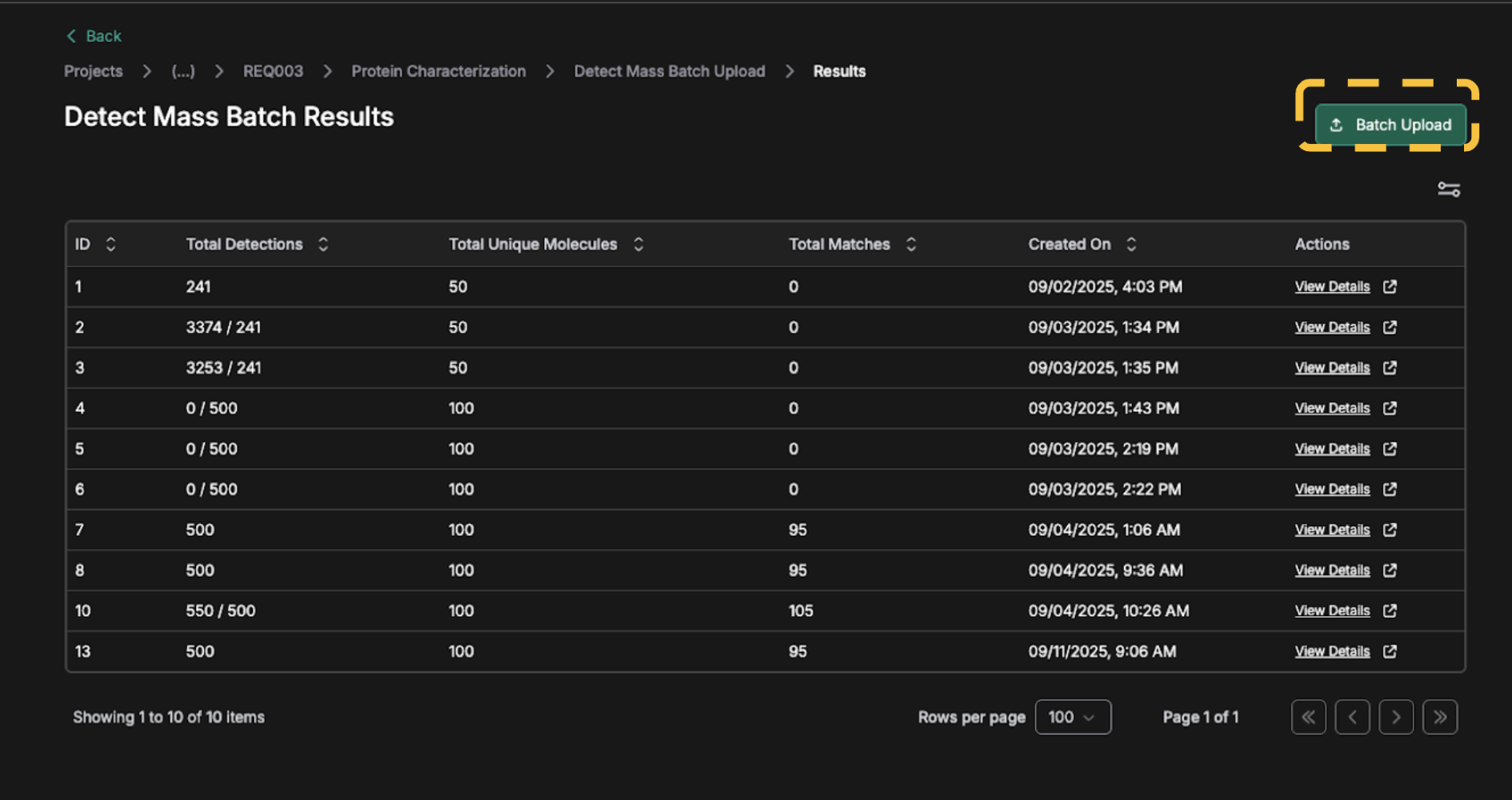Sort by Total Detections column
The height and width of the screenshot is (800, 1512).
[322, 244]
